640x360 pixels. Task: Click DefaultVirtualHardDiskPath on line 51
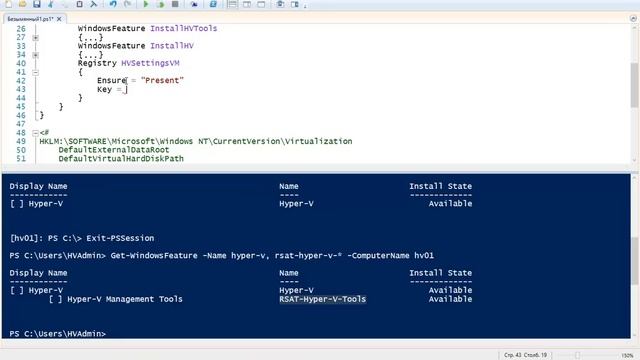(x=121, y=158)
